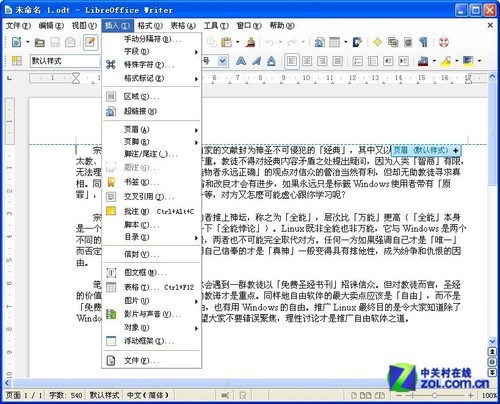This screenshot has width=500, height=404.
Task: Toggle Italic formatting button
Action: coord(256,61)
